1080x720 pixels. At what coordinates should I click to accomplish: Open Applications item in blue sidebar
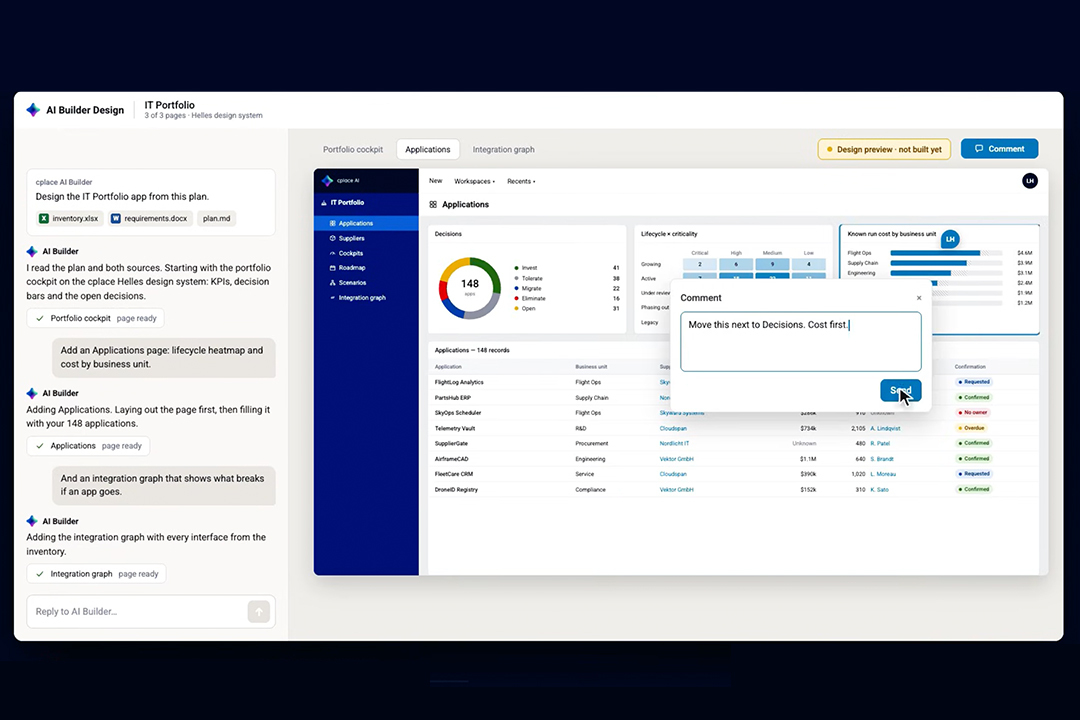click(x=366, y=223)
